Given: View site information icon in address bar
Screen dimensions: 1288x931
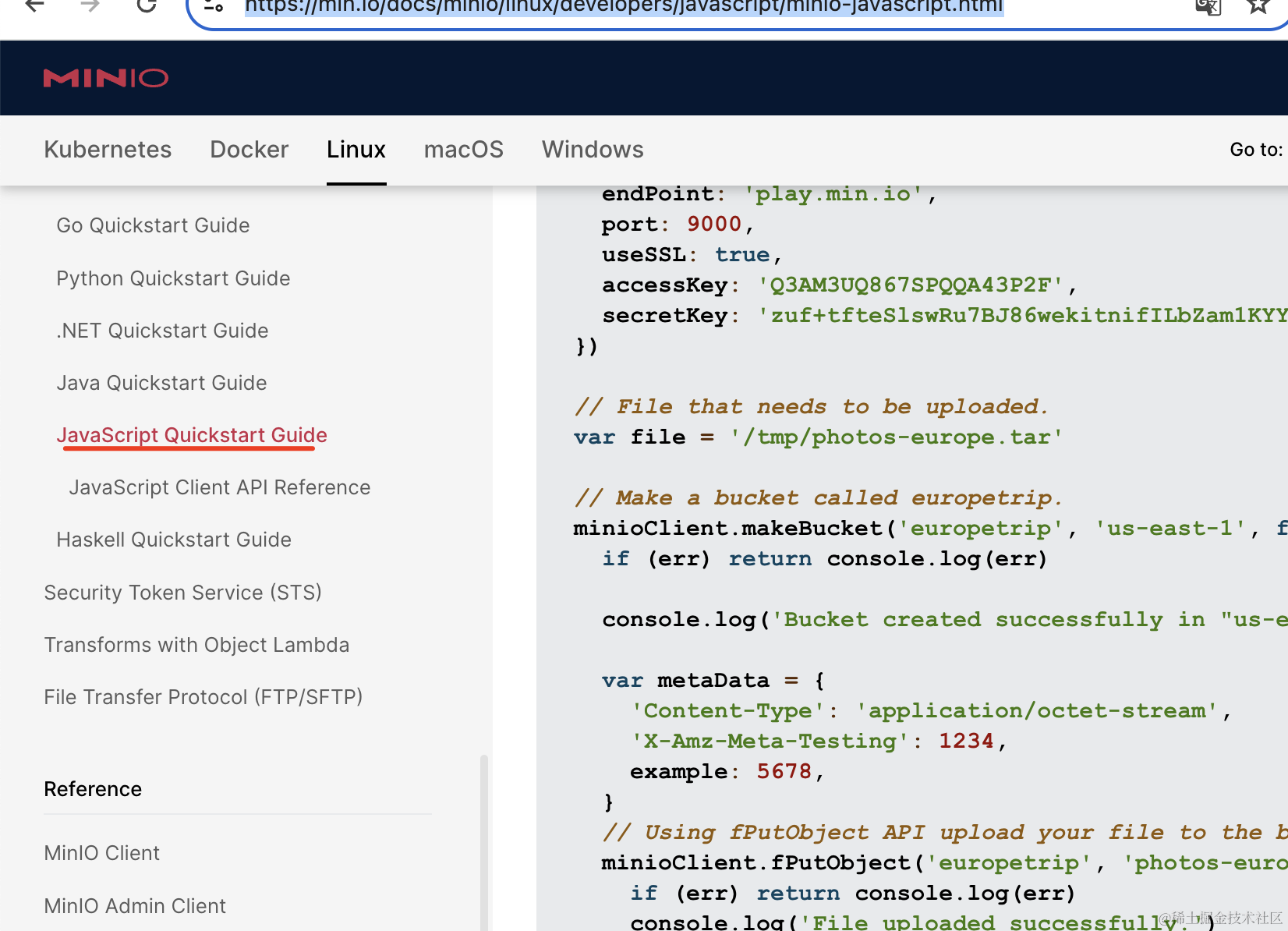Looking at the screenshot, I should pyautogui.click(x=213, y=6).
